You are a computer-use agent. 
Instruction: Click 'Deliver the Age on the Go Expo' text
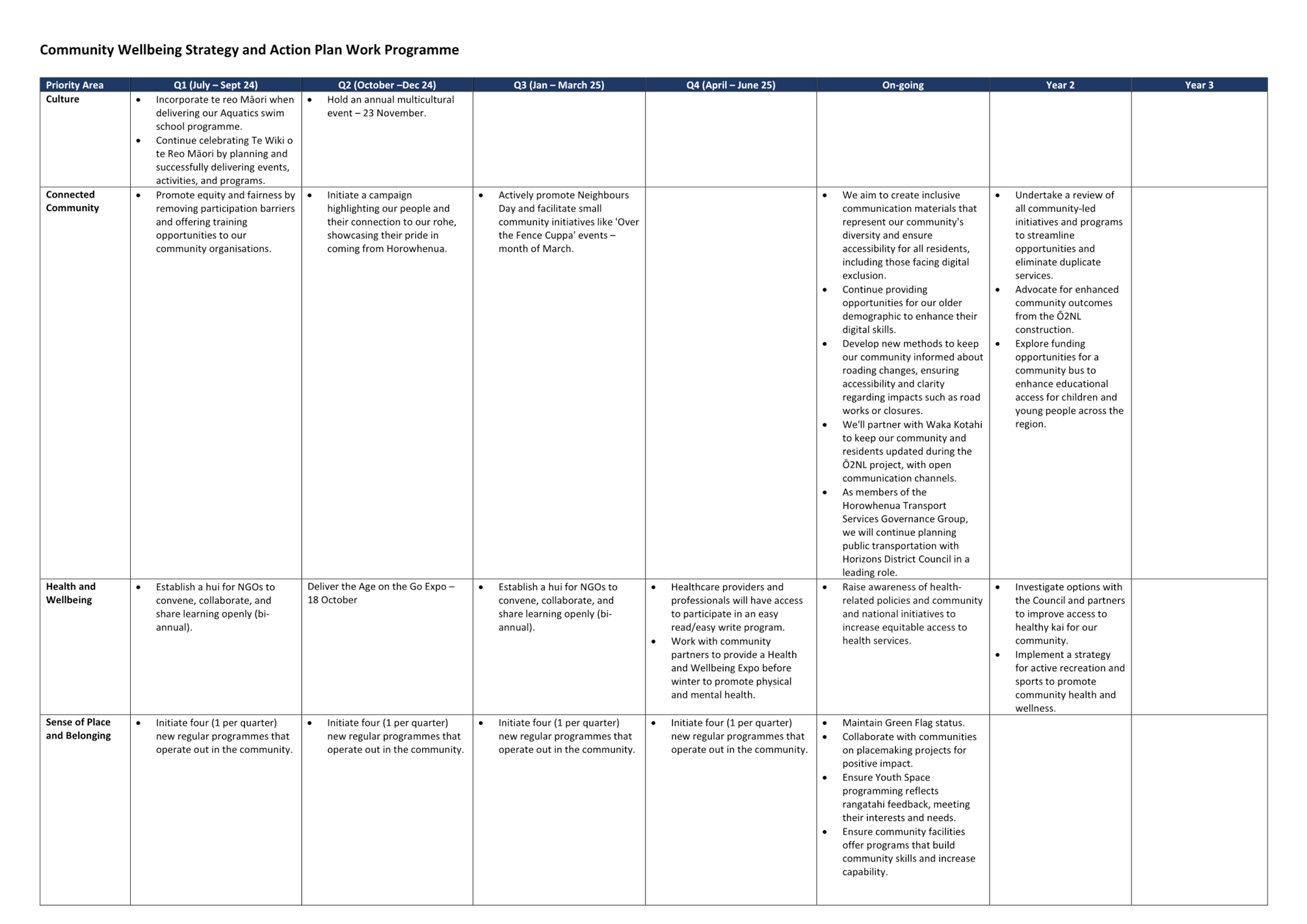381,593
